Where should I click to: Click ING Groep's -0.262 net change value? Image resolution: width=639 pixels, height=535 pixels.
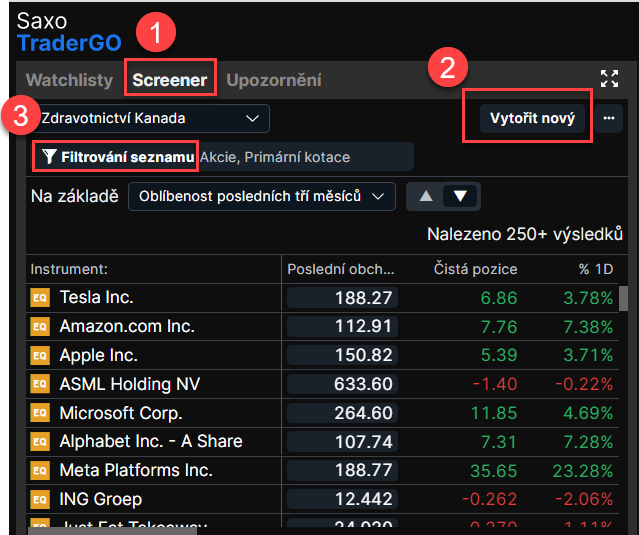tap(489, 500)
